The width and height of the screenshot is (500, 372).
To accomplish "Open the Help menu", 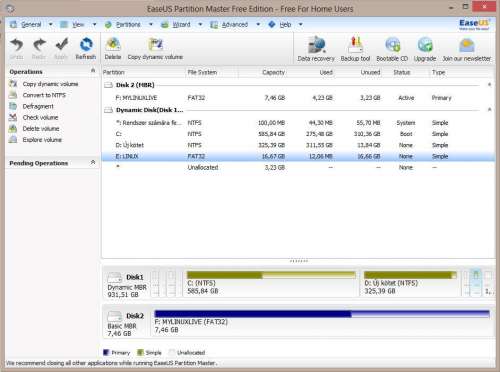I will (285, 24).
